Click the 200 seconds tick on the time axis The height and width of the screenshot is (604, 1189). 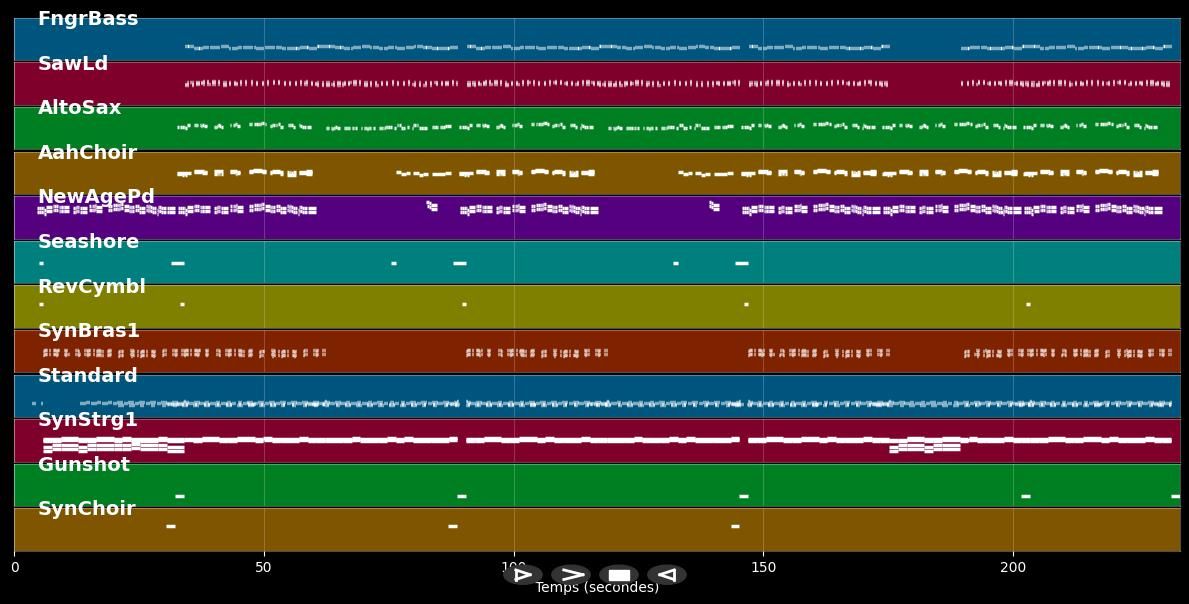[x=1013, y=567]
